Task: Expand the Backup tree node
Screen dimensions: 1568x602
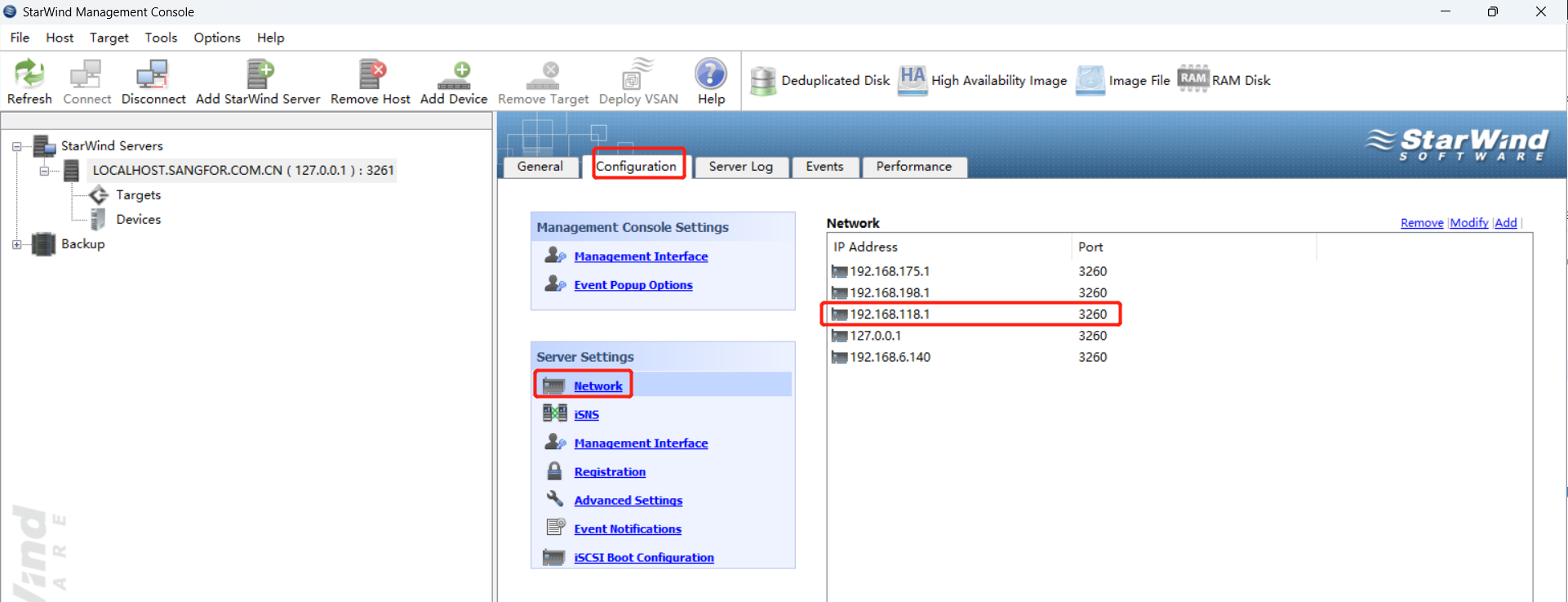Action: point(16,244)
